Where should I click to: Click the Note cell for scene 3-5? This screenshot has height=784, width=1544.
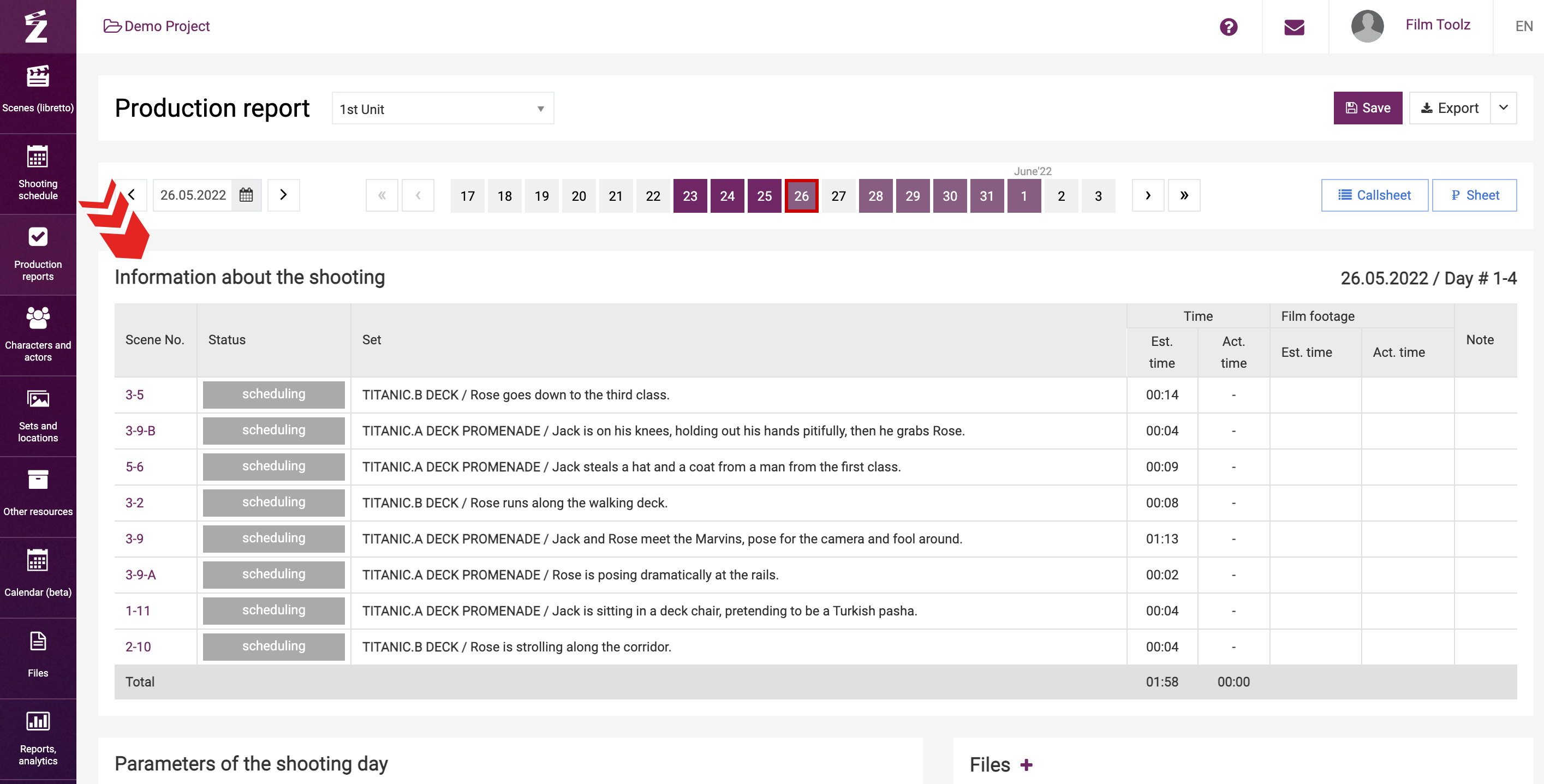point(1485,394)
